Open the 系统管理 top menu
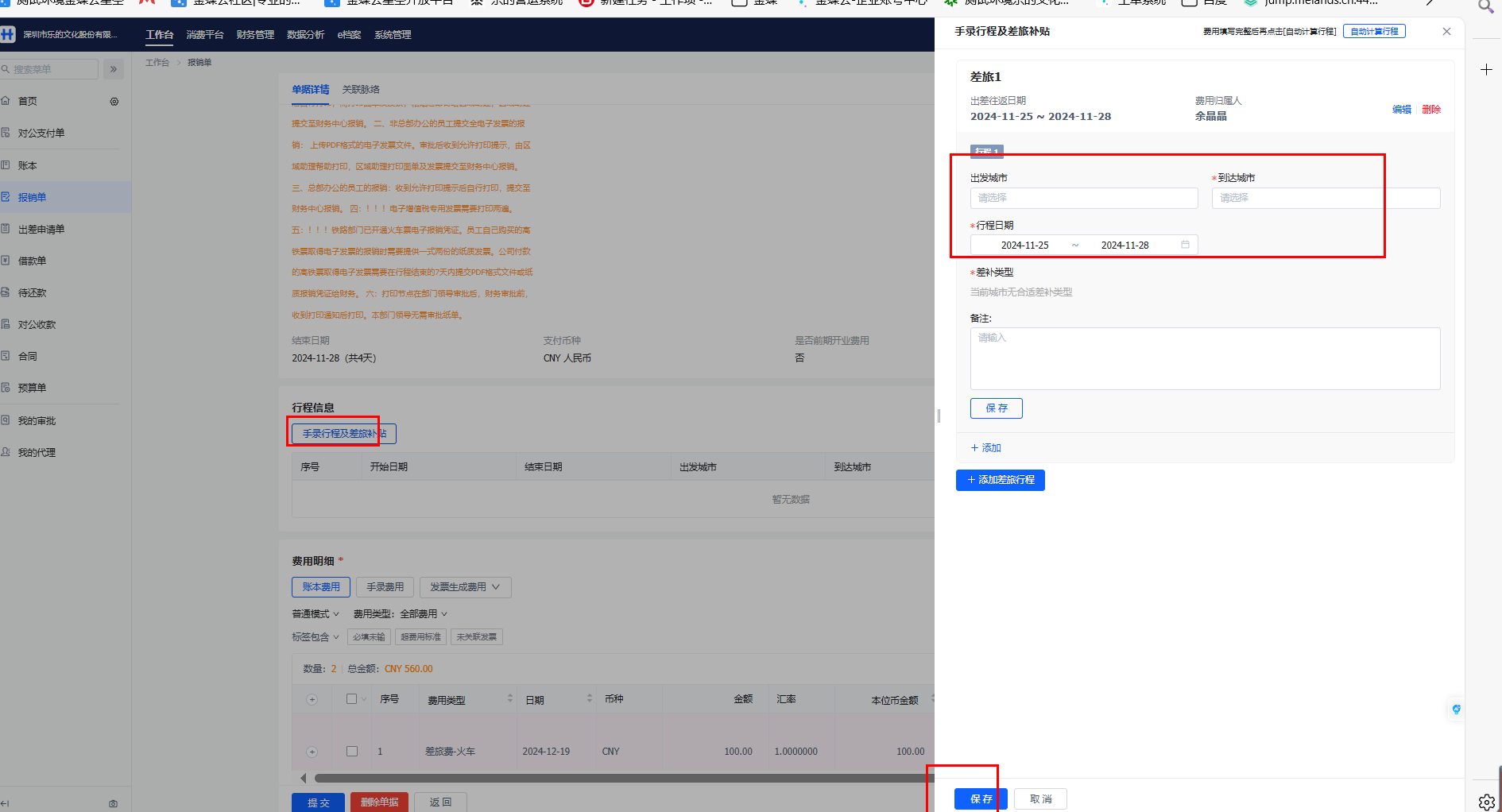 click(x=393, y=35)
